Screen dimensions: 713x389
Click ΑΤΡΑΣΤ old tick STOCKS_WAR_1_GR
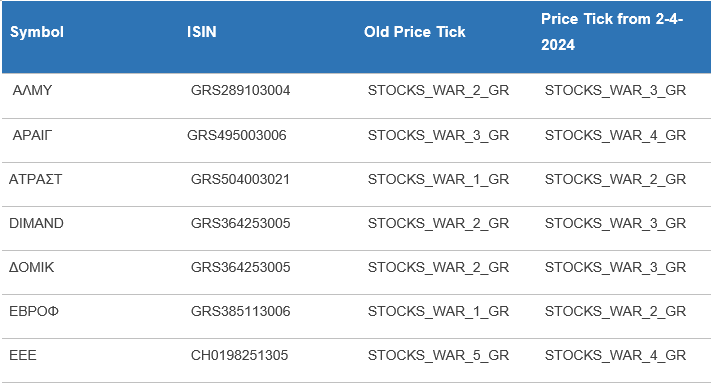[438, 179]
